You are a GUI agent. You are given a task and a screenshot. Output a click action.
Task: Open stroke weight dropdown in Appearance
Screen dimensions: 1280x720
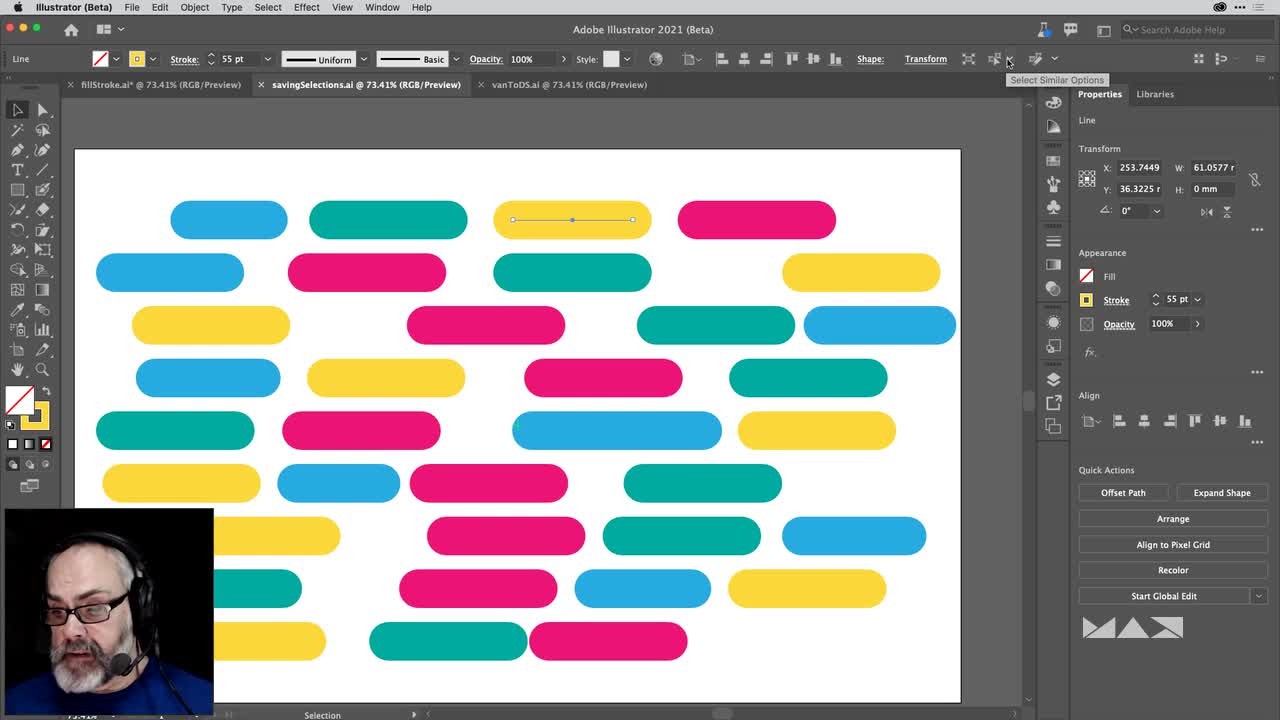1197,299
